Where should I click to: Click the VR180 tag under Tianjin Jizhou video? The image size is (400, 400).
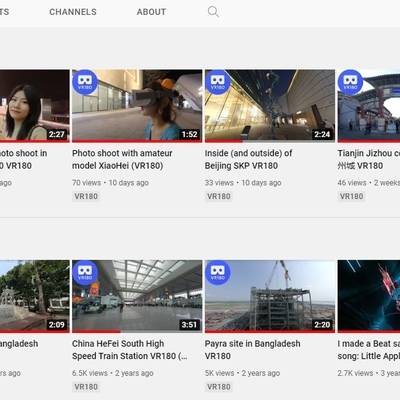pos(351,196)
